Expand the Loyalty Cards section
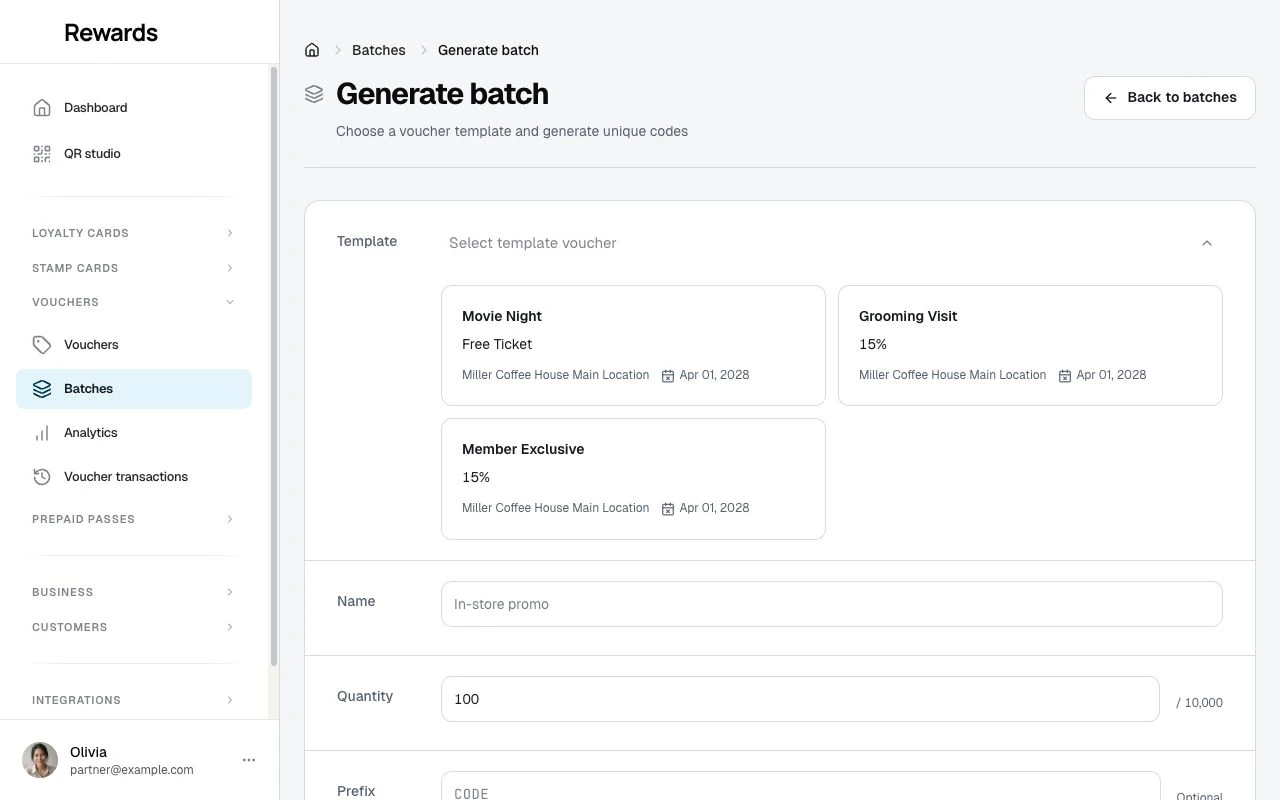This screenshot has width=1280, height=800. (x=134, y=233)
